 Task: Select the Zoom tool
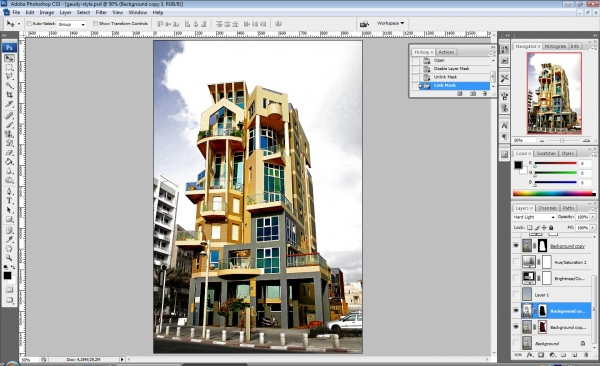(9, 258)
